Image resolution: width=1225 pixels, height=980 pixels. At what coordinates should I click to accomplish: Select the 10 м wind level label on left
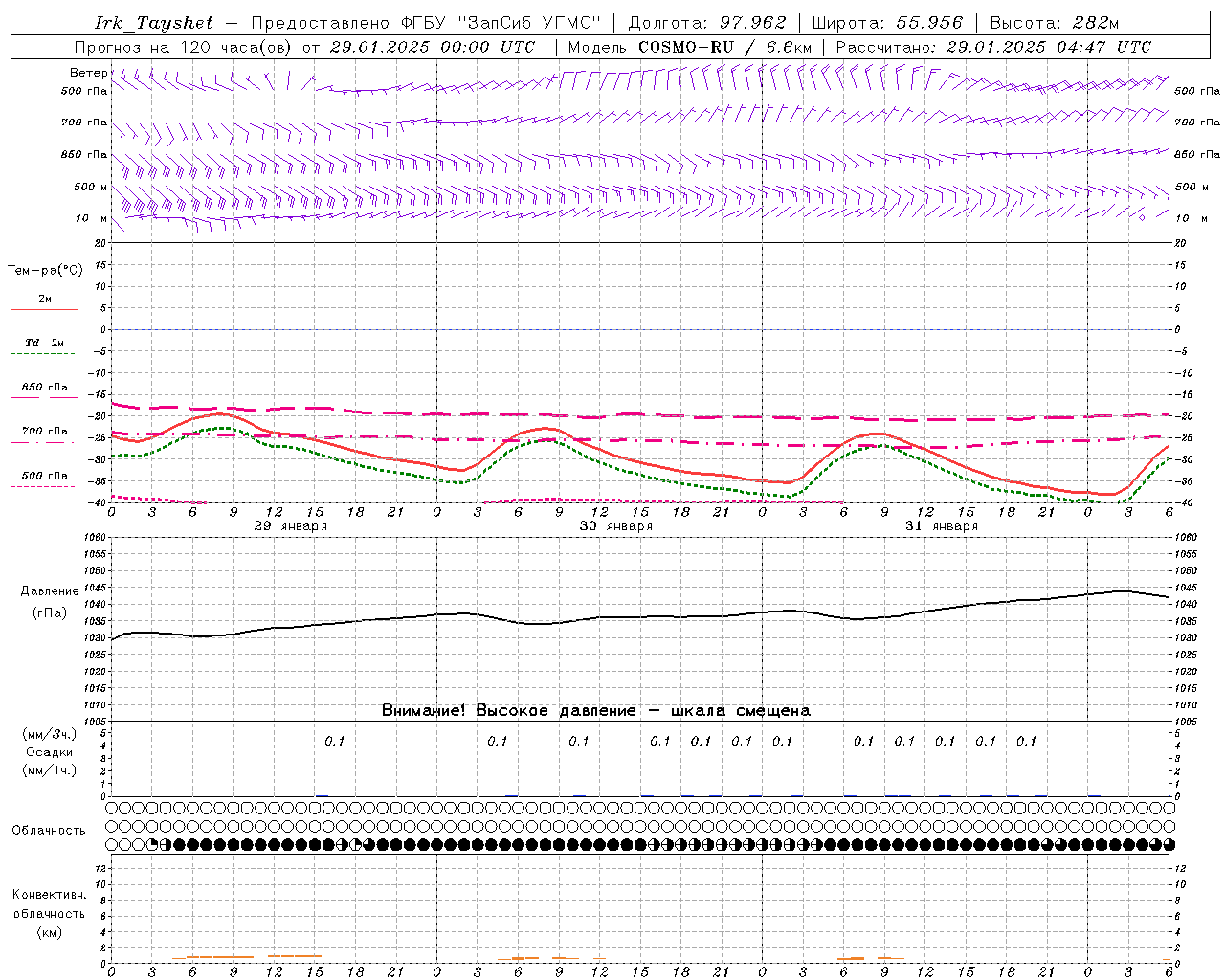point(92,218)
